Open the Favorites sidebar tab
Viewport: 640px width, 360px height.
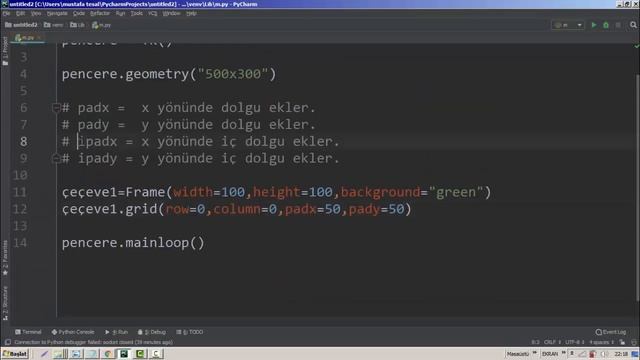click(5, 258)
